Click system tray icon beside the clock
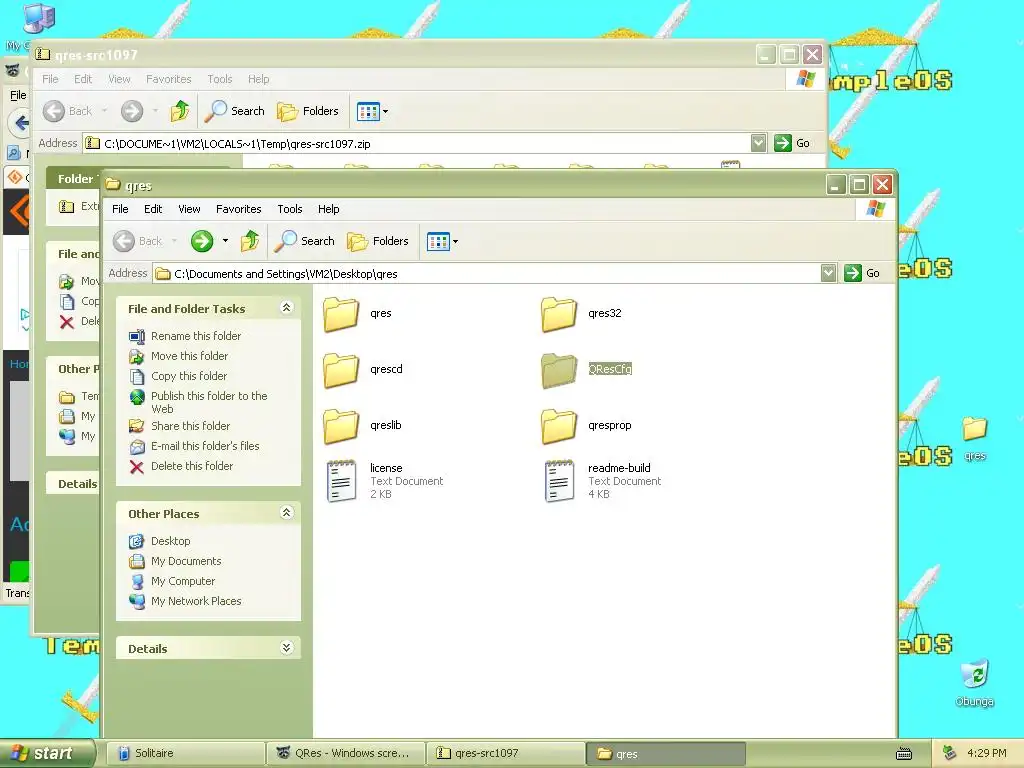 point(950,754)
